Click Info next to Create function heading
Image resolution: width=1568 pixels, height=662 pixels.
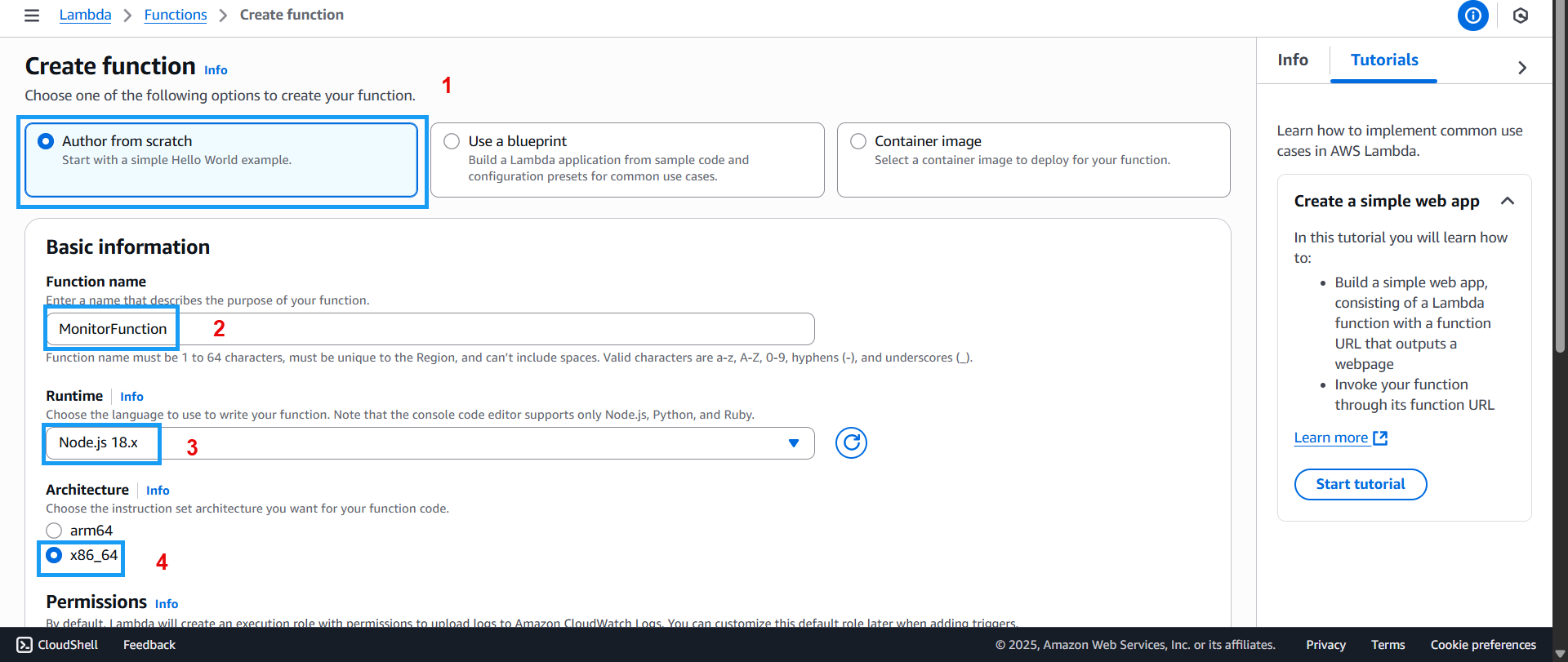pyautogui.click(x=216, y=70)
